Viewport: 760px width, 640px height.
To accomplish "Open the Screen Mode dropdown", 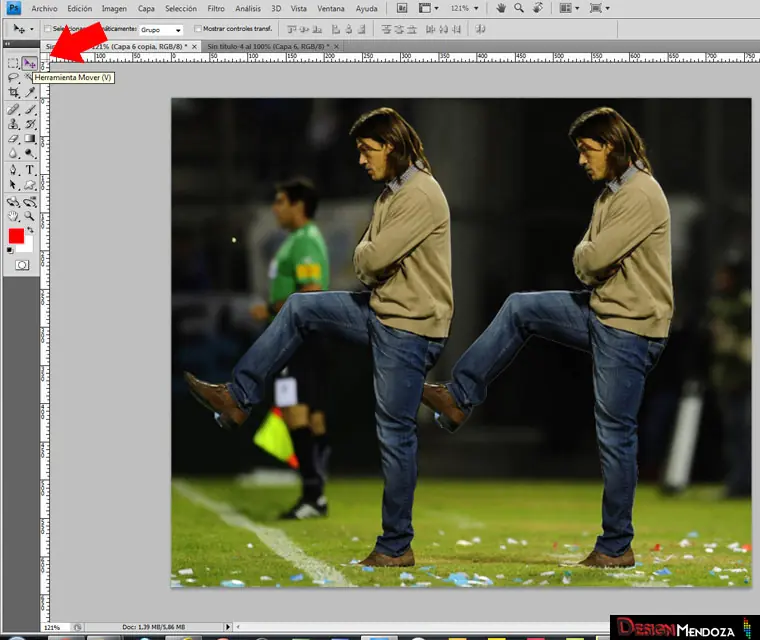I will (600, 8).
